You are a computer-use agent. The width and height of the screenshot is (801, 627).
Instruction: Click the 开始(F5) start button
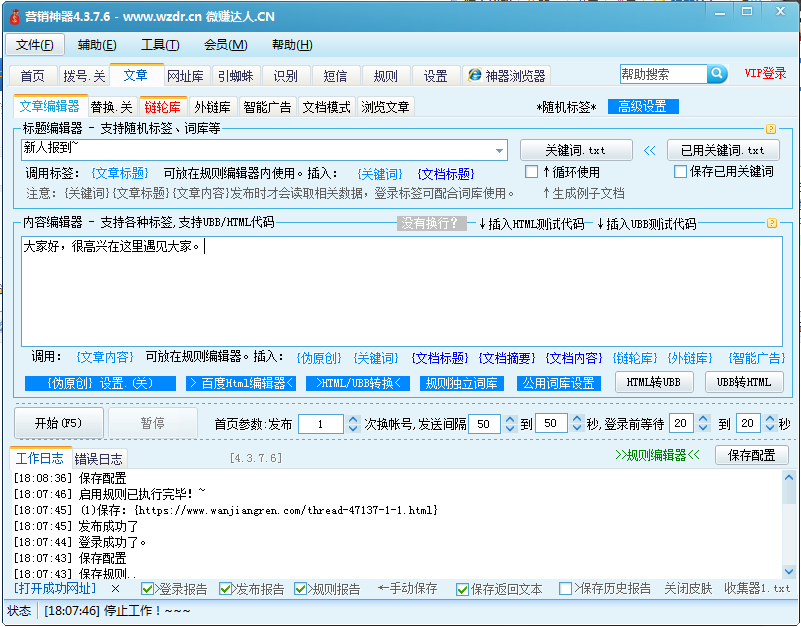[x=56, y=423]
